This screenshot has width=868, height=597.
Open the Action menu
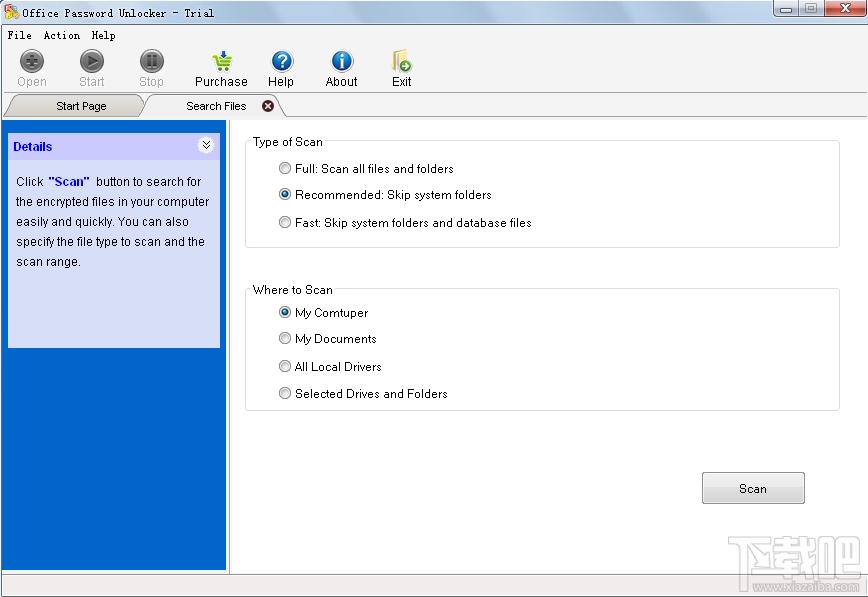click(61, 35)
